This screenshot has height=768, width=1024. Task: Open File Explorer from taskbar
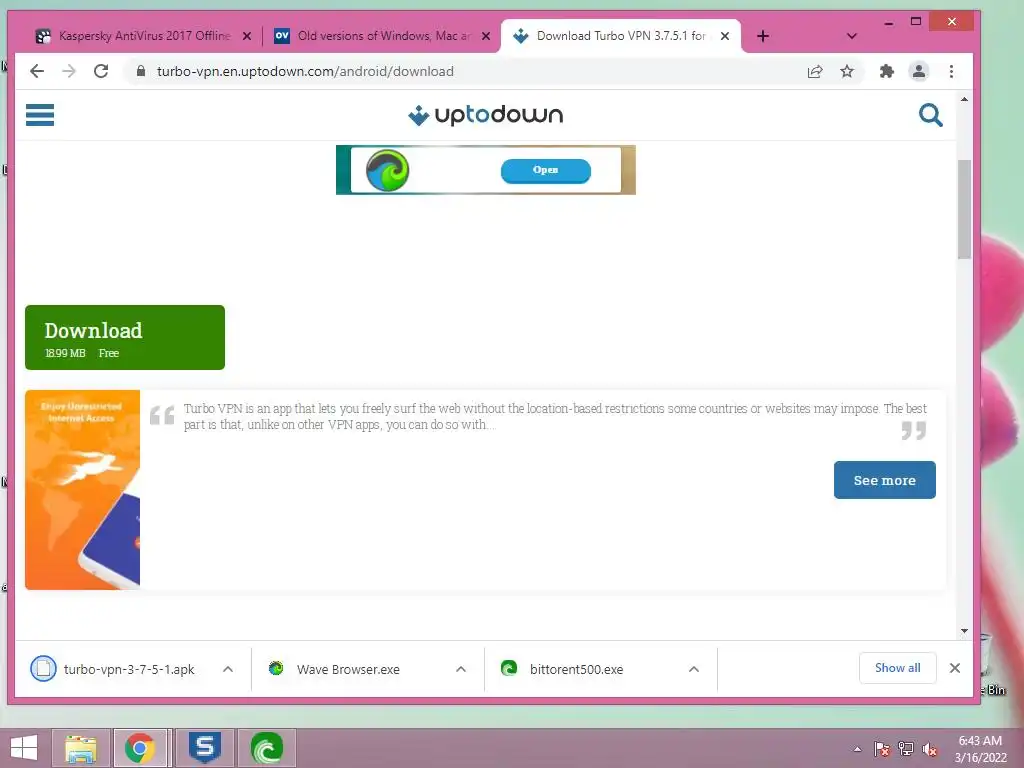coord(81,748)
